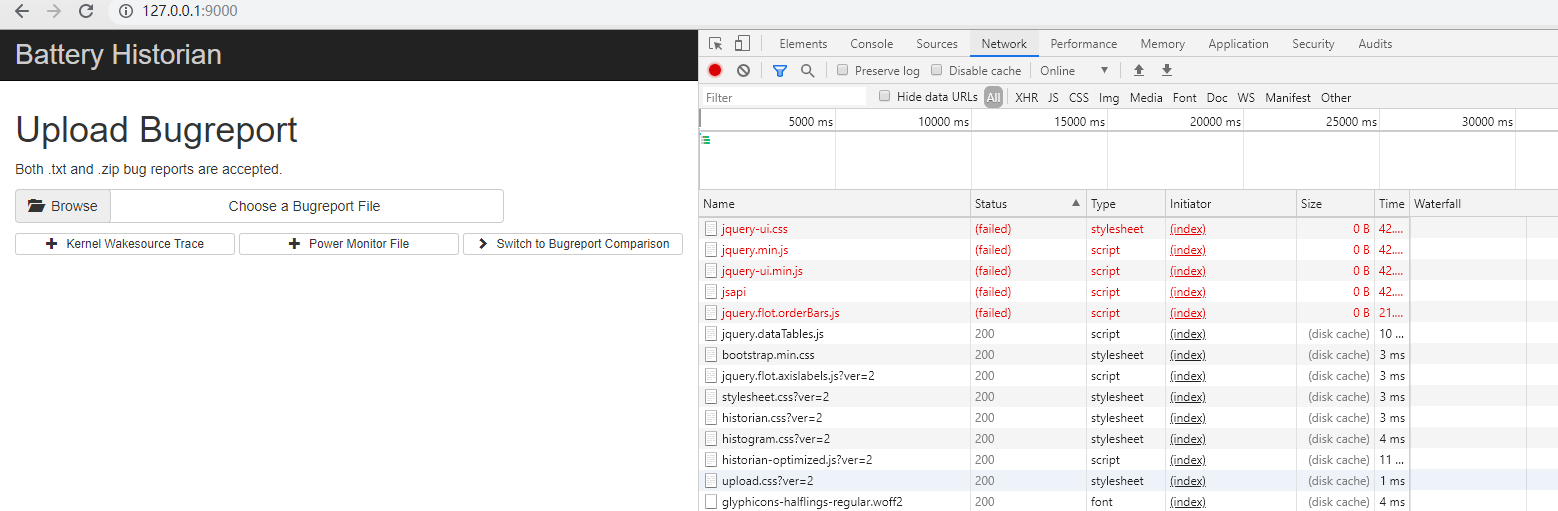Image resolution: width=1558 pixels, height=511 pixels.
Task: Go forward using the browser forward arrow
Action: tap(54, 11)
